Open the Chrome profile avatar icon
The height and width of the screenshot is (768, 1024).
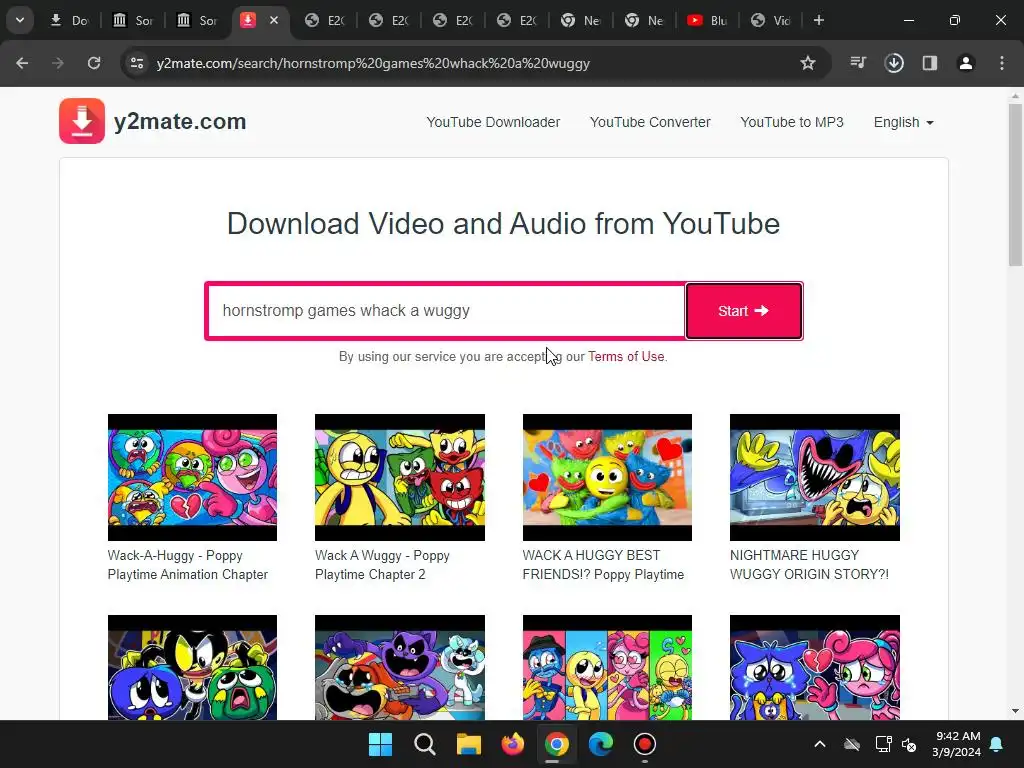pos(966,63)
